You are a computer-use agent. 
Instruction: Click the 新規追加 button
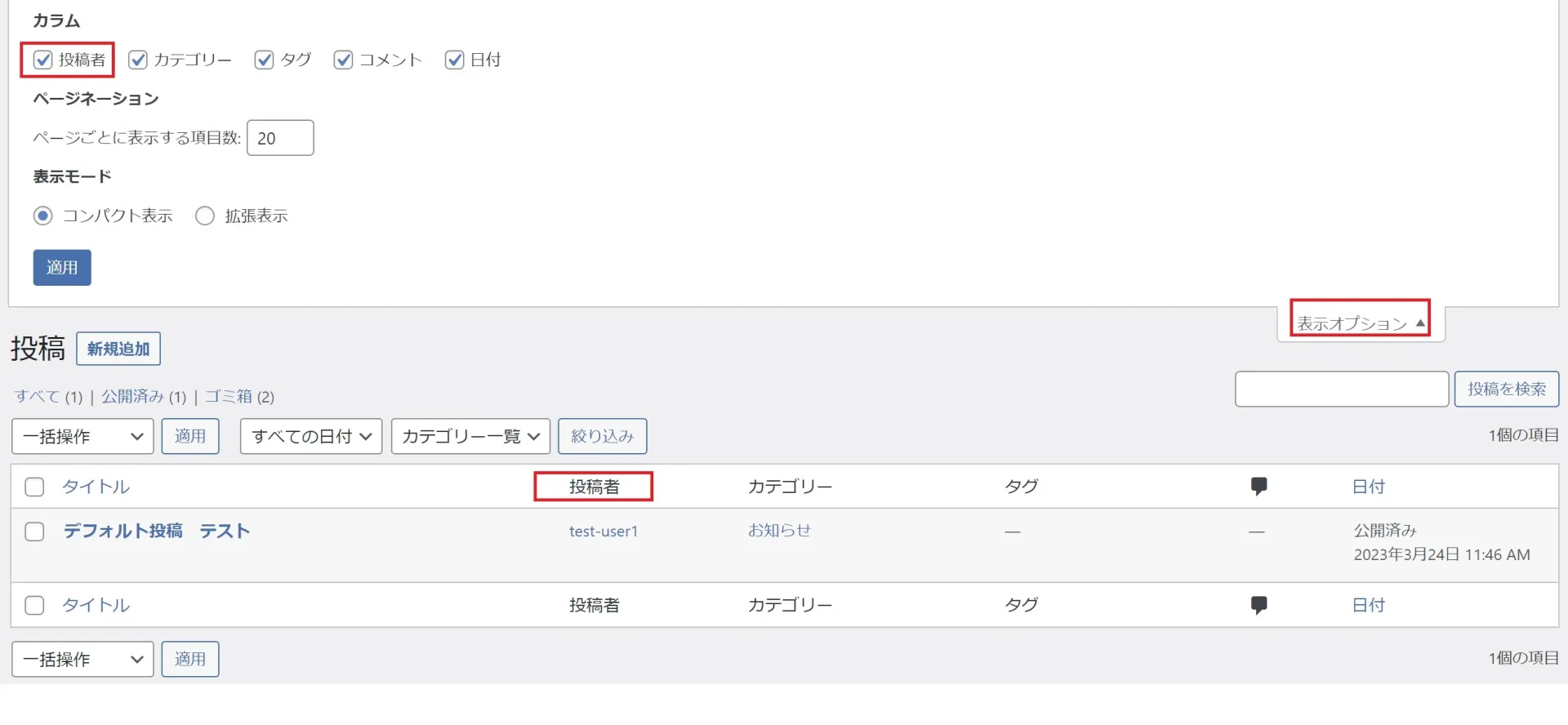118,349
